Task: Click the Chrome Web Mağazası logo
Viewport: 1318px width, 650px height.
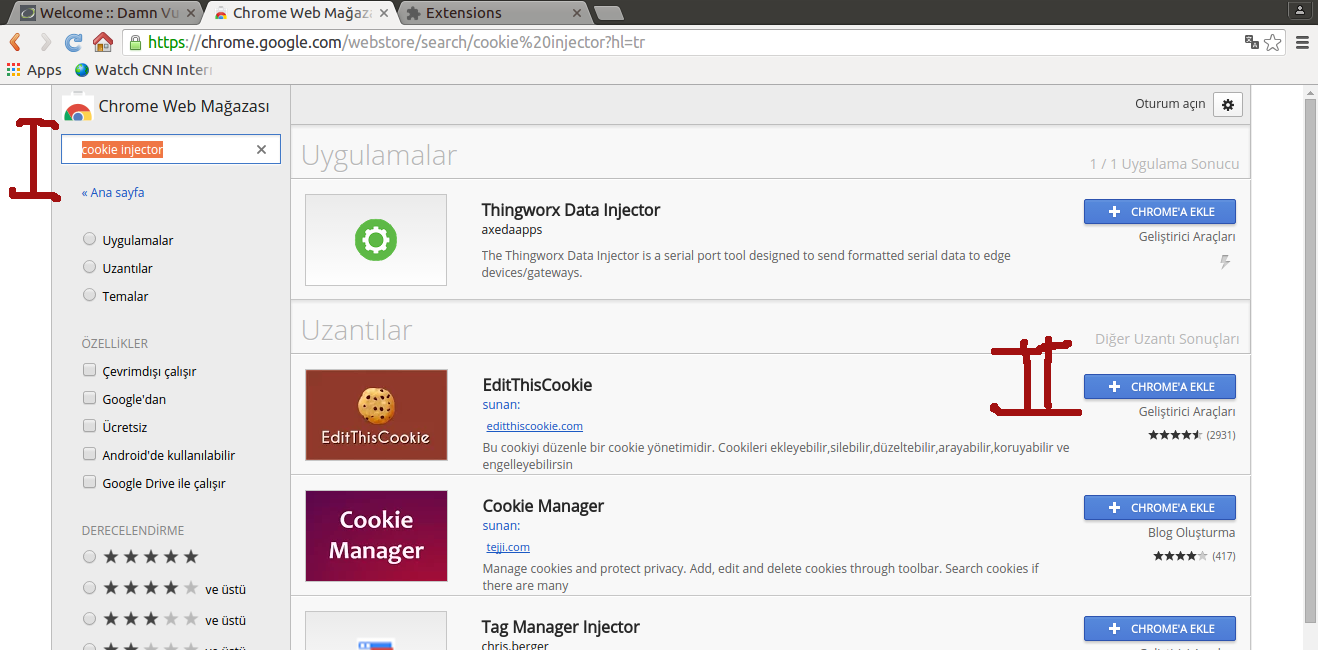Action: point(77,108)
